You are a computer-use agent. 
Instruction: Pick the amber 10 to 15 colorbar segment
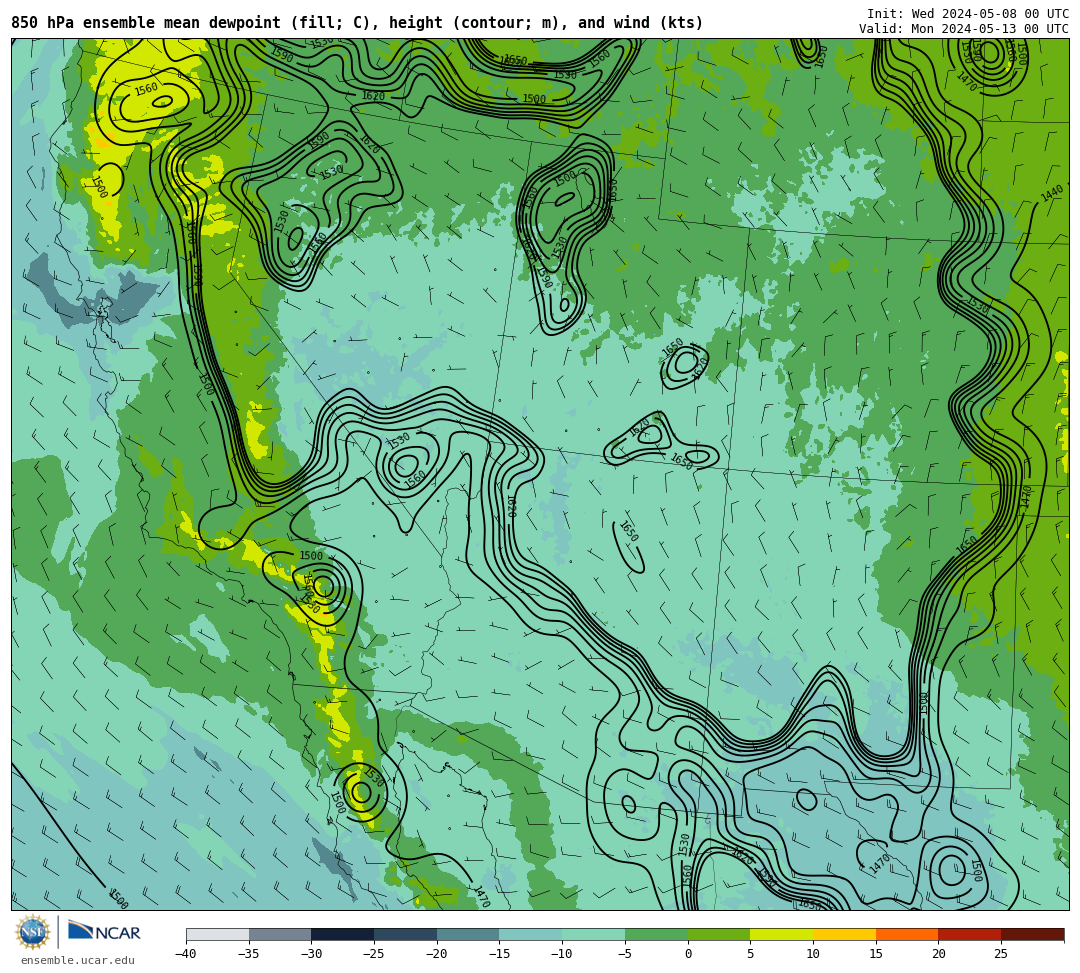click(844, 934)
